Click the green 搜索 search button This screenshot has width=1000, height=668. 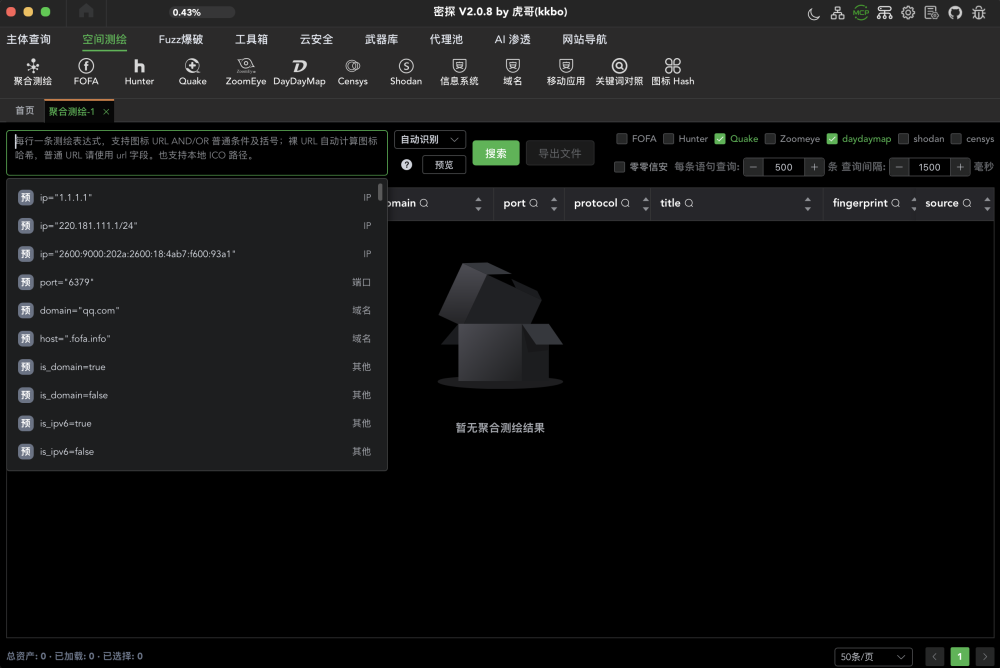tap(496, 153)
